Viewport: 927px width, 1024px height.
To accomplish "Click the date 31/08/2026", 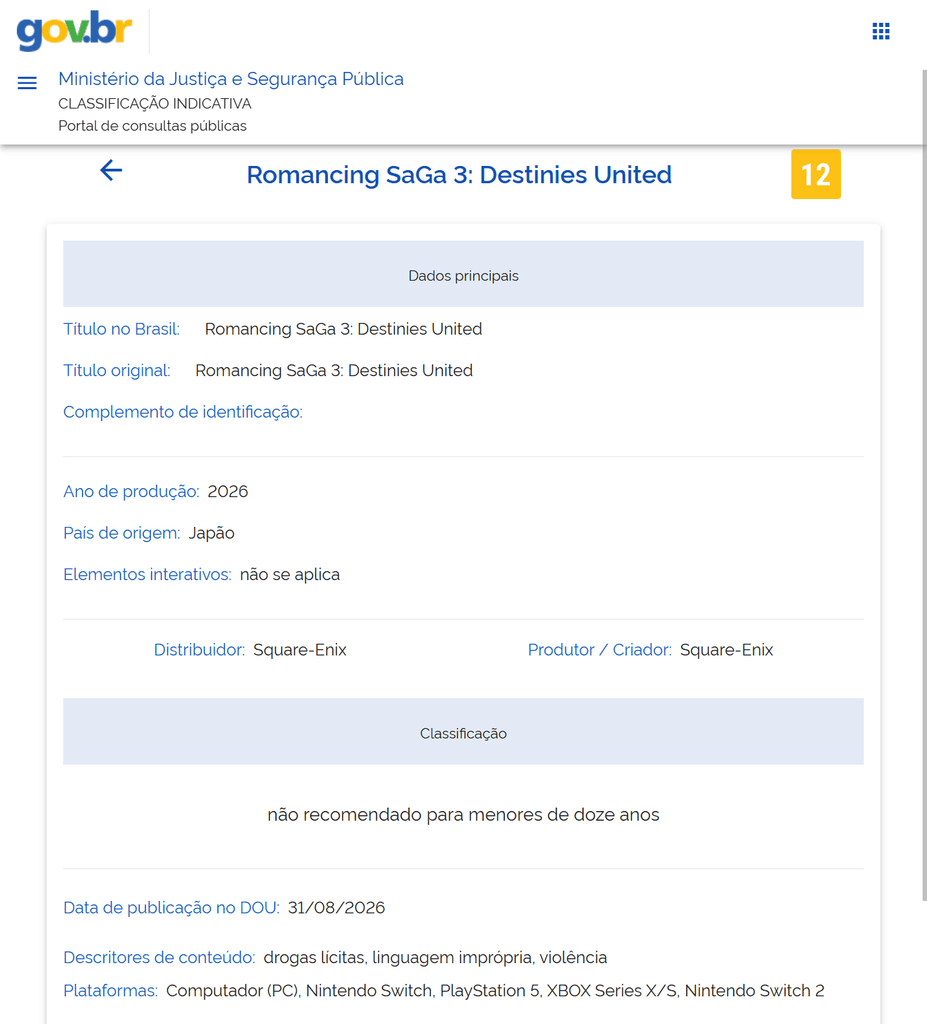I will click(336, 908).
